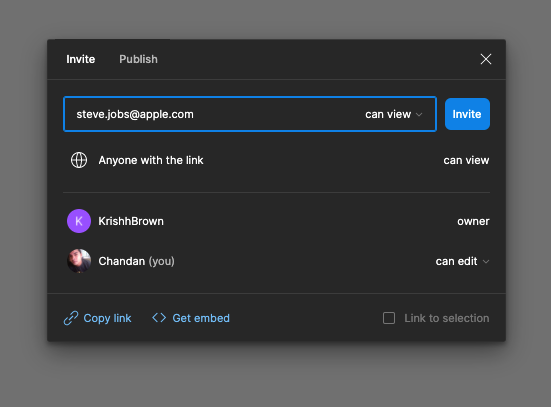
Task: Open the can view dropdown in the email field
Action: tap(394, 114)
